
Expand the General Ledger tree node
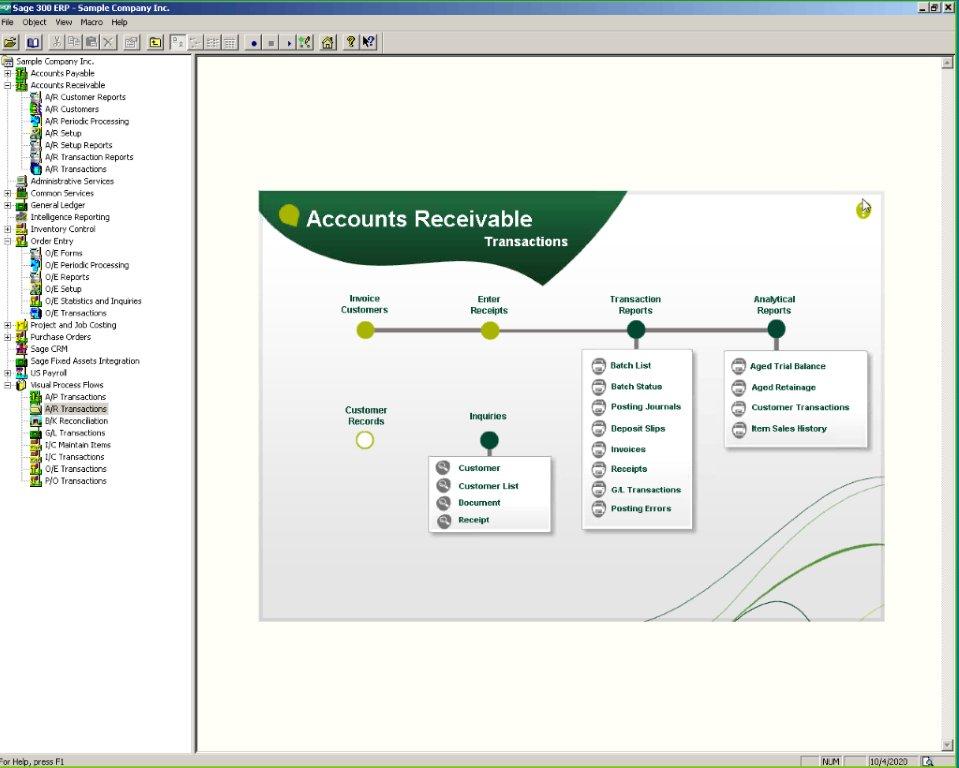(x=8, y=205)
